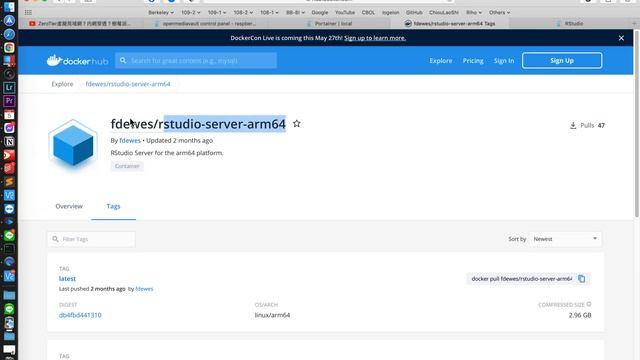Viewport: 640px width, 360px height.
Task: Close the DockerCon announcement banner
Action: point(621,38)
